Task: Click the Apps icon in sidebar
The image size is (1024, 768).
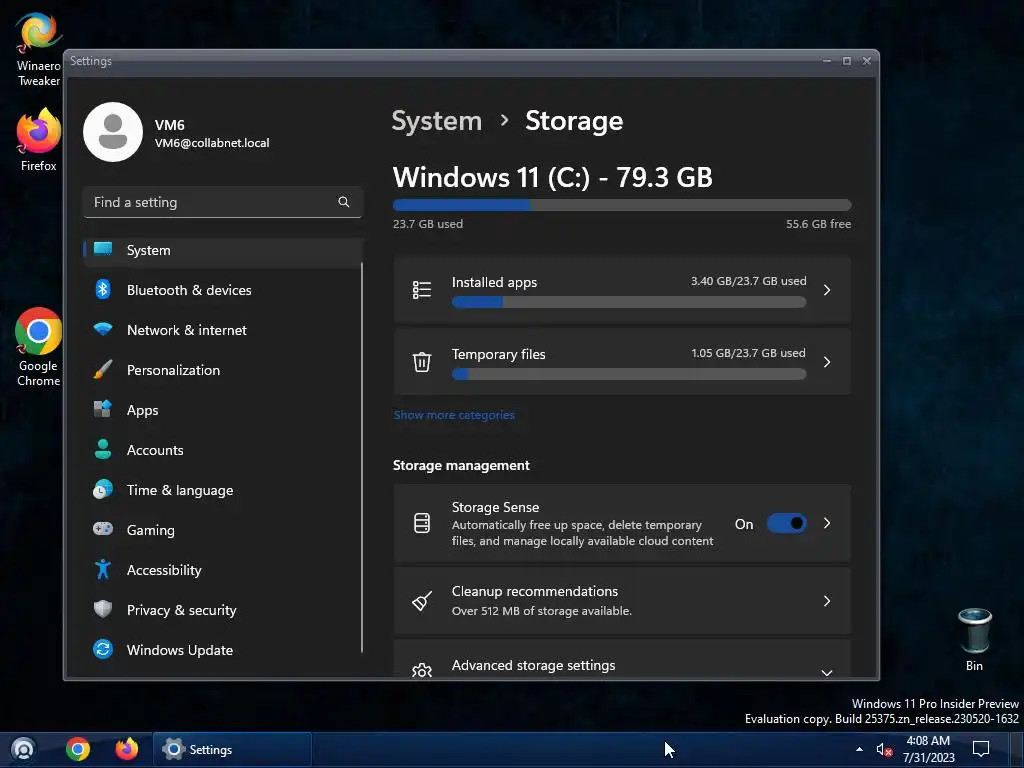Action: click(103, 409)
